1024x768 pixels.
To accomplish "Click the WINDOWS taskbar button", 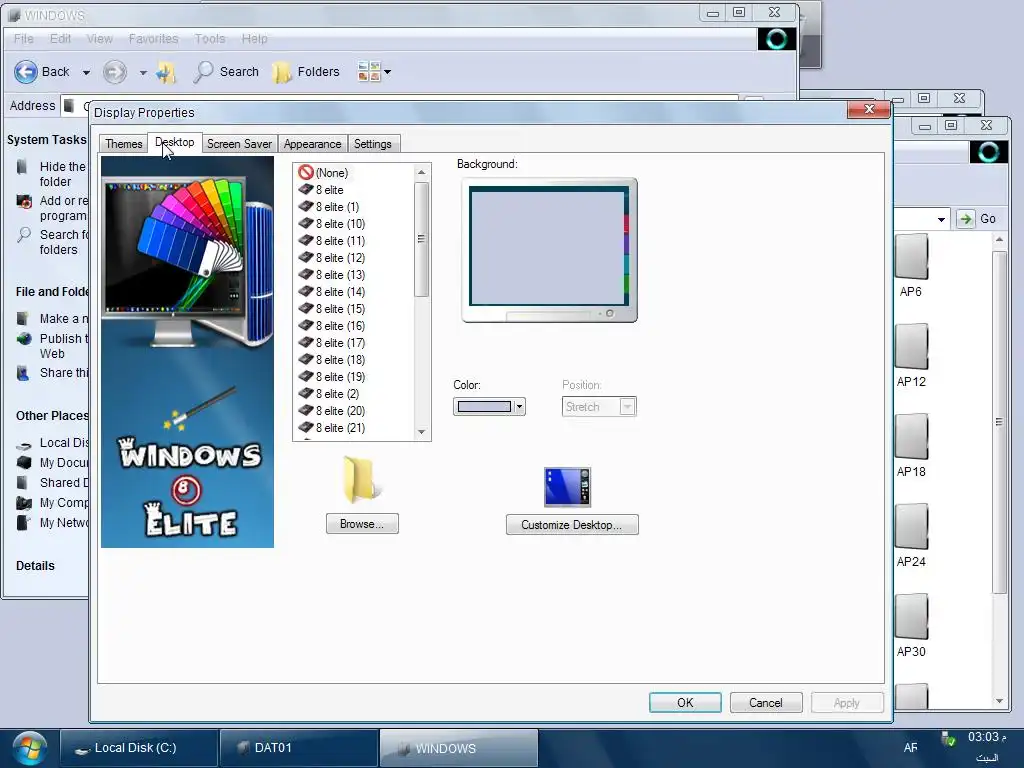I will (458, 748).
